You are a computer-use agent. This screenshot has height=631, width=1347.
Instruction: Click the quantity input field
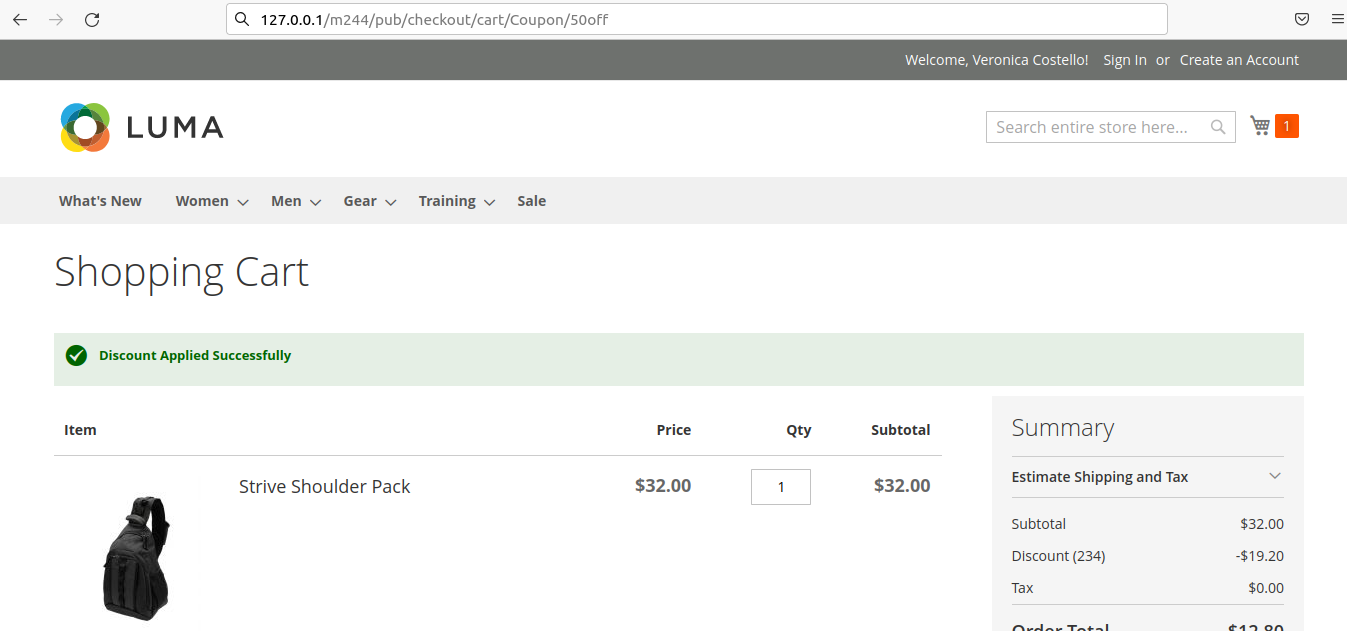780,487
